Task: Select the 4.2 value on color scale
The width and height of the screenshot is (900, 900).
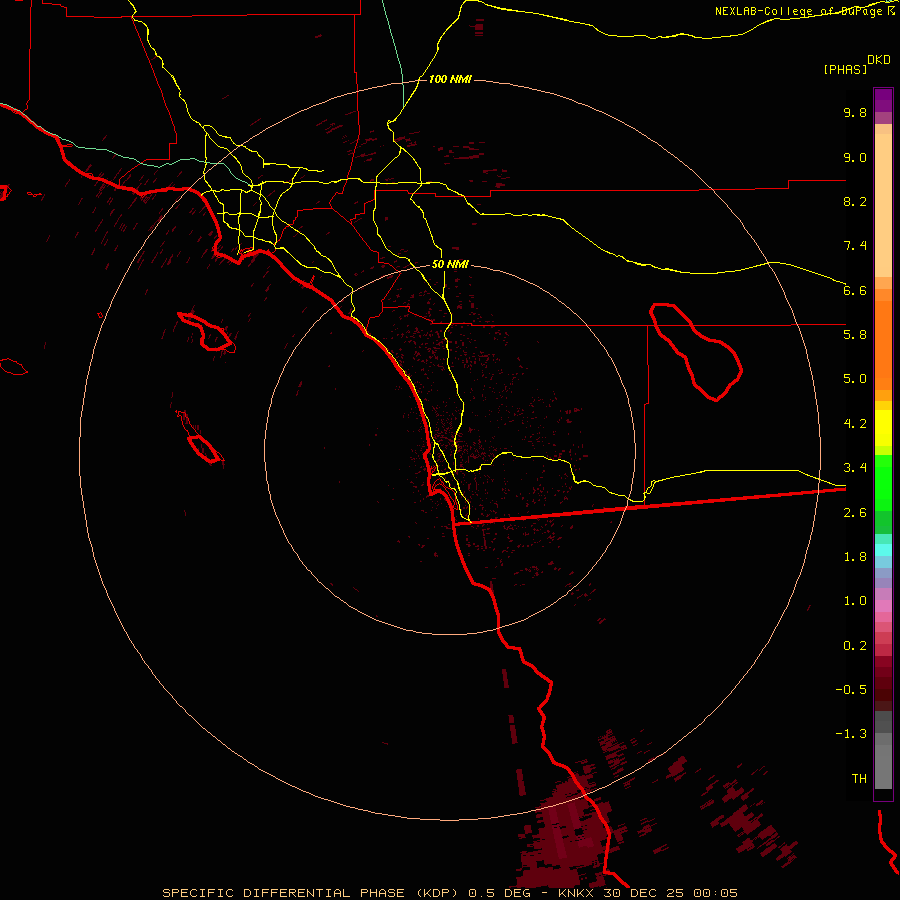Action: [x=855, y=424]
